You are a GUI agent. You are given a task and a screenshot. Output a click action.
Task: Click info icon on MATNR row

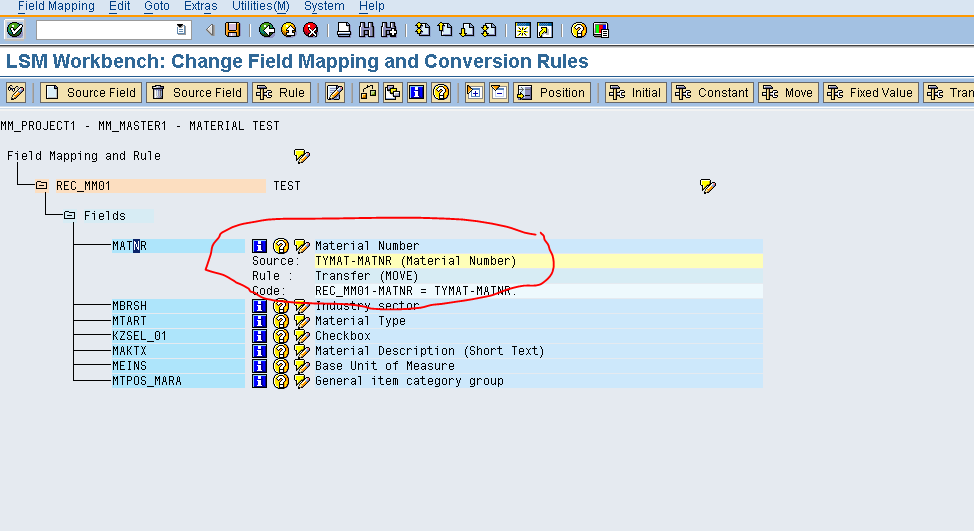click(x=260, y=246)
